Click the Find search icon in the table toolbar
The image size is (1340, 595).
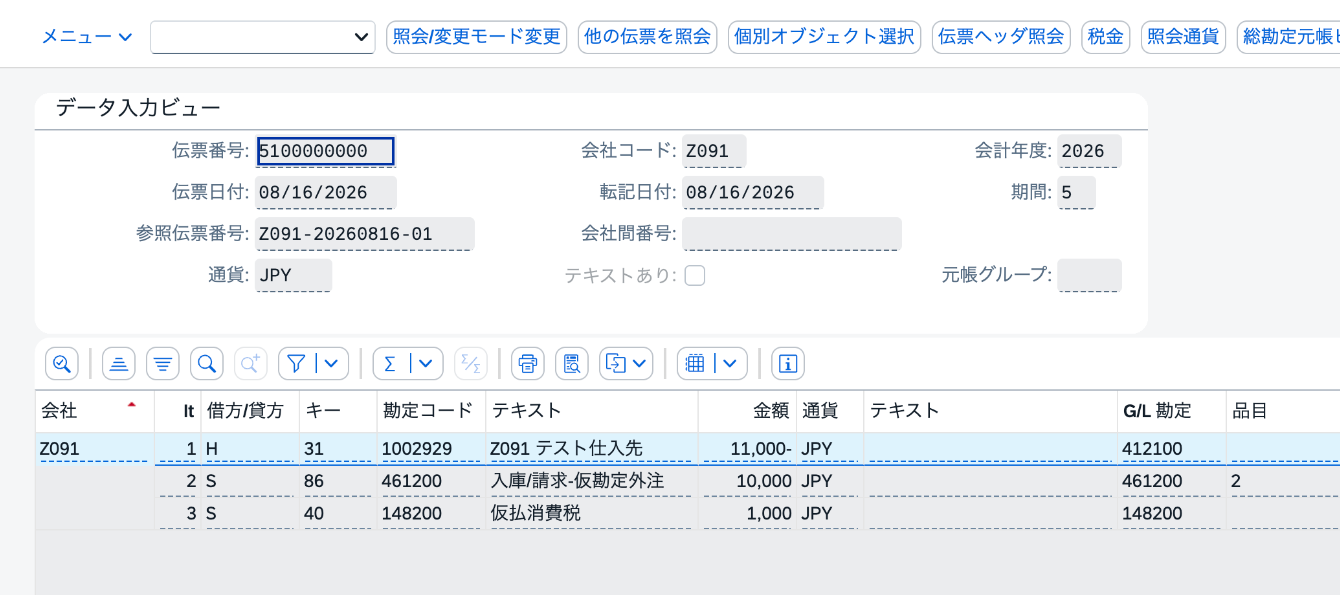pyautogui.click(x=207, y=364)
